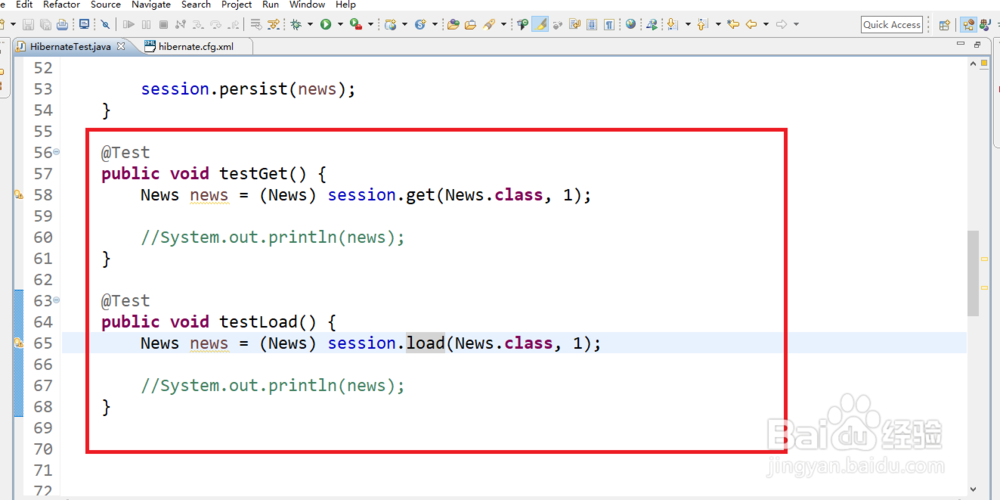
Task: Open the Back navigation history dropdown
Action: [x=766, y=24]
